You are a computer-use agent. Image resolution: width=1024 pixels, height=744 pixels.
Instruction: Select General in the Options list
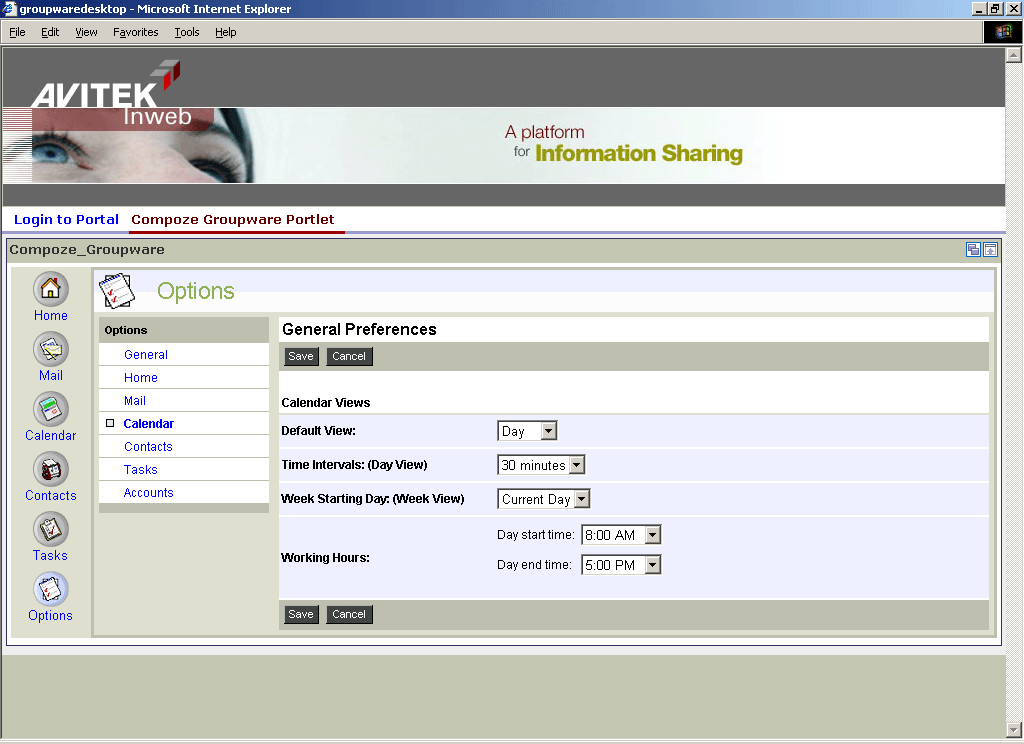pyautogui.click(x=146, y=355)
